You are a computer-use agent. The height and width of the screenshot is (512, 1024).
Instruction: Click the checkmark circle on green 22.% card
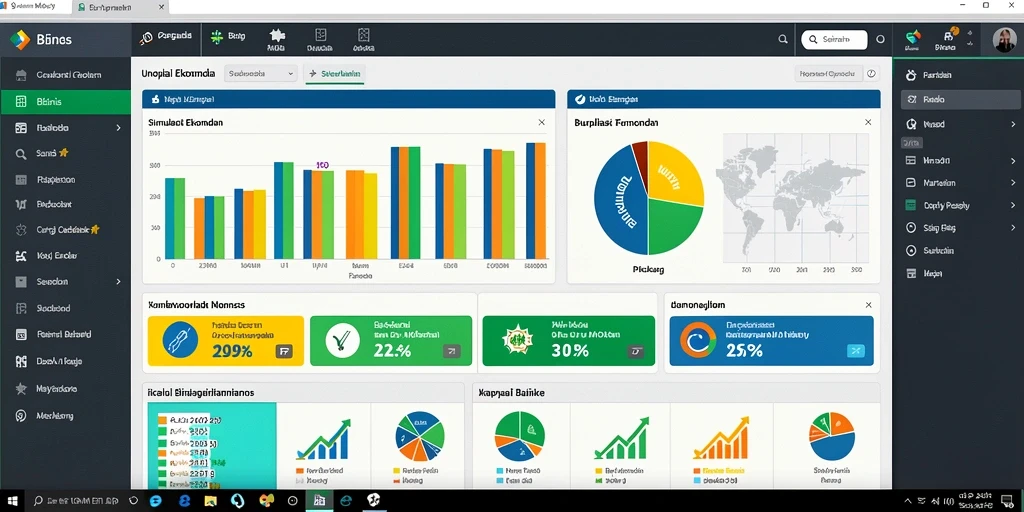pyautogui.click(x=343, y=341)
